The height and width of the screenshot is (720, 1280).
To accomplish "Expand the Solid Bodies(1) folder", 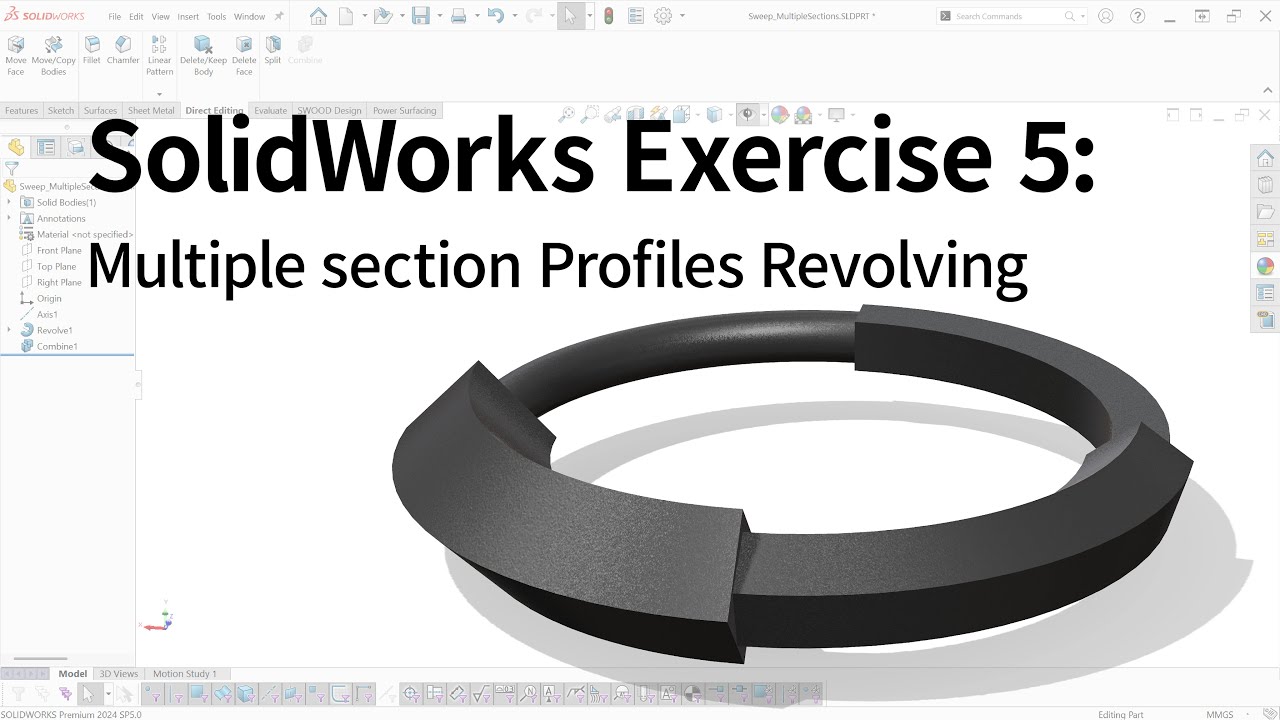I will pos(9,202).
